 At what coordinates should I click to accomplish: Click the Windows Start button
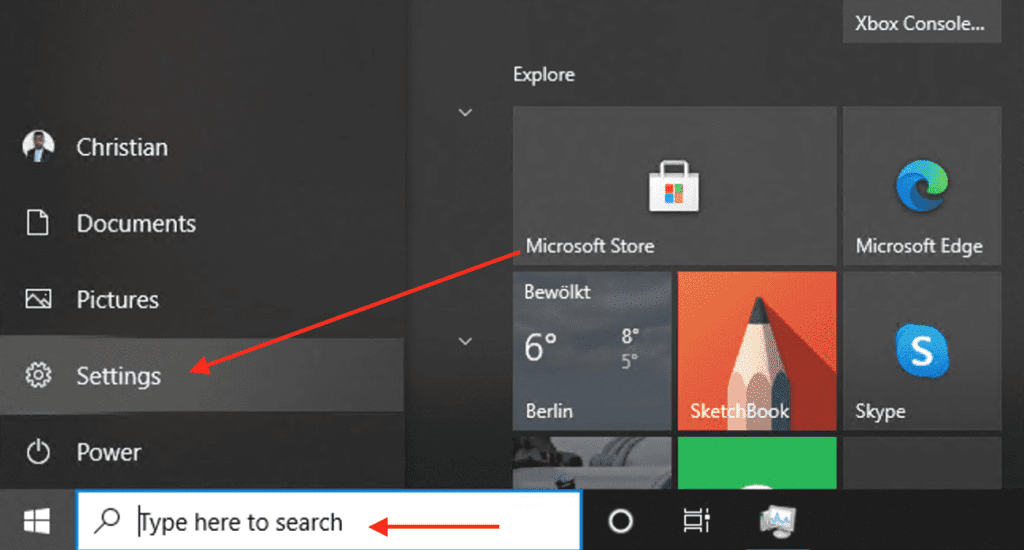tap(38, 521)
